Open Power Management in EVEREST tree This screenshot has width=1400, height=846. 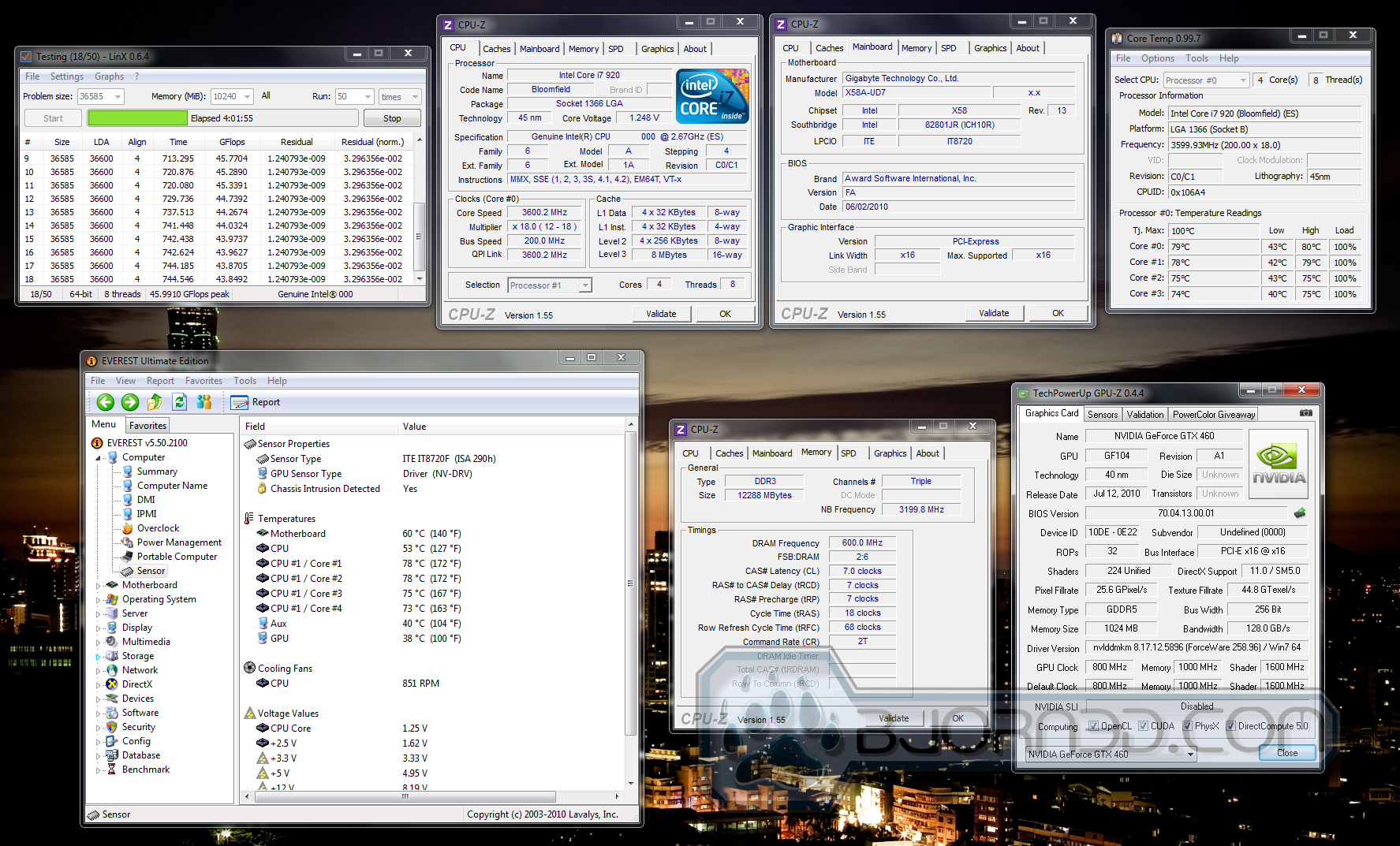pyautogui.click(x=171, y=542)
